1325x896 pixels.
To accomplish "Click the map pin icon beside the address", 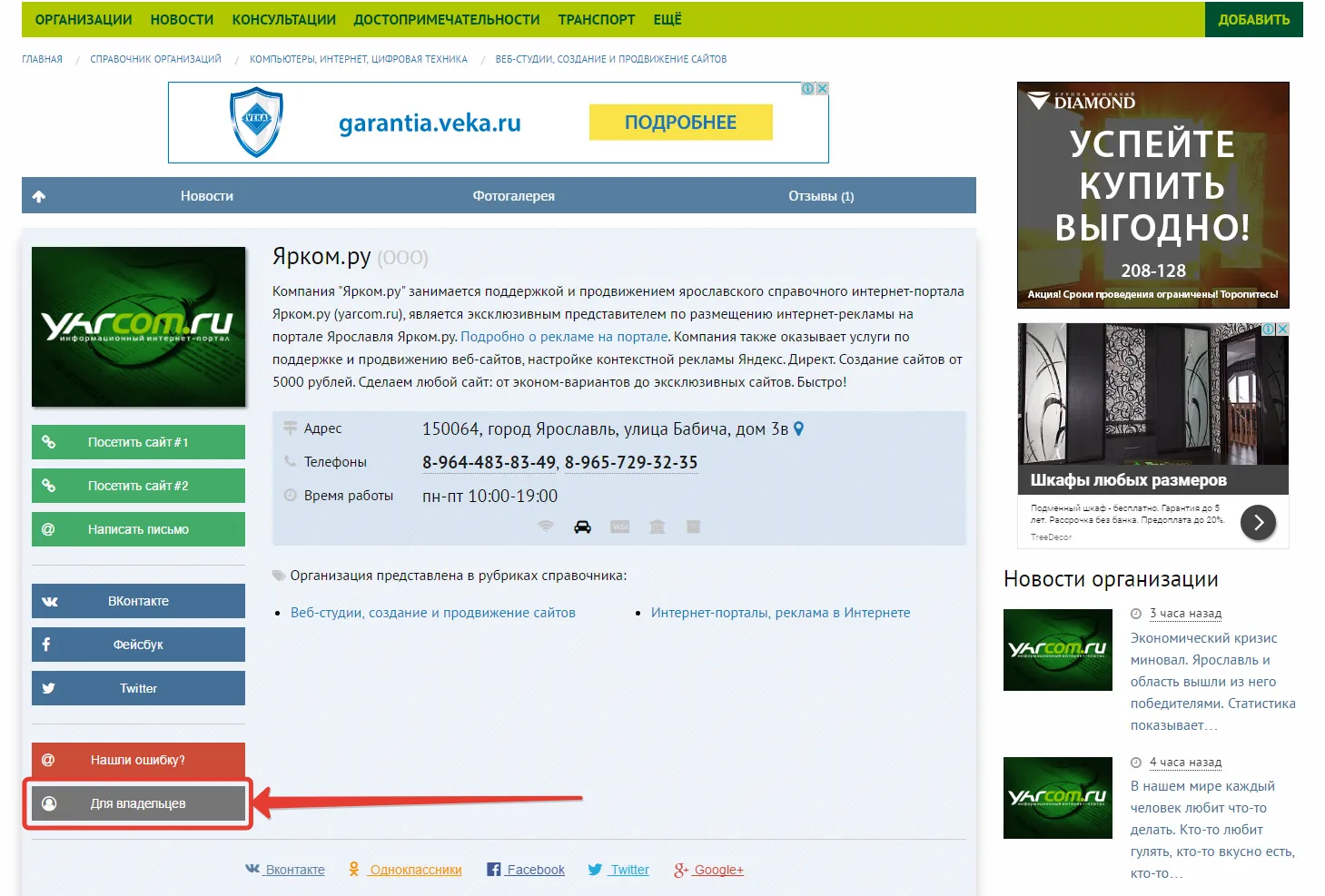I will [799, 428].
